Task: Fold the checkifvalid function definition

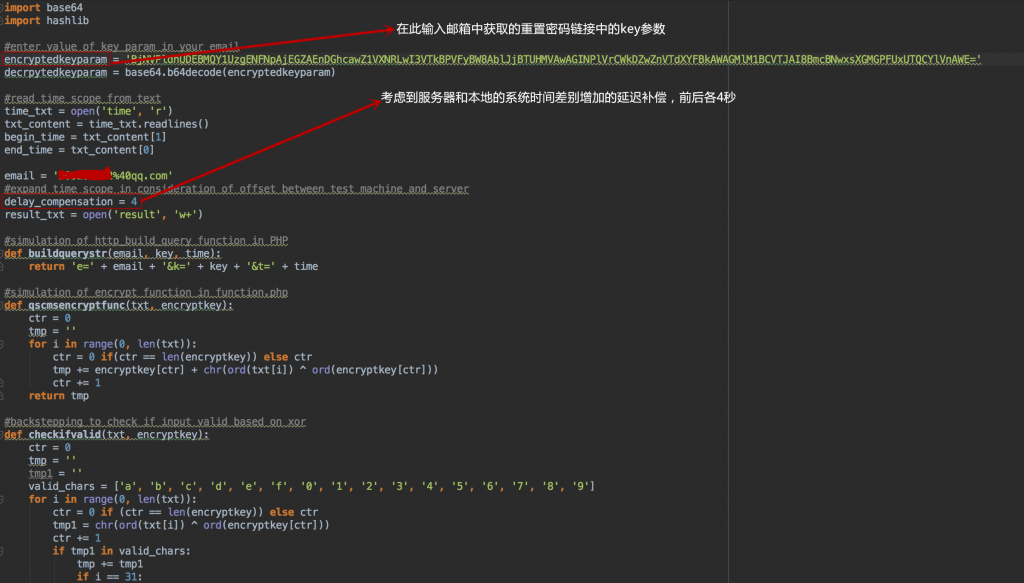Action: tap(3, 435)
